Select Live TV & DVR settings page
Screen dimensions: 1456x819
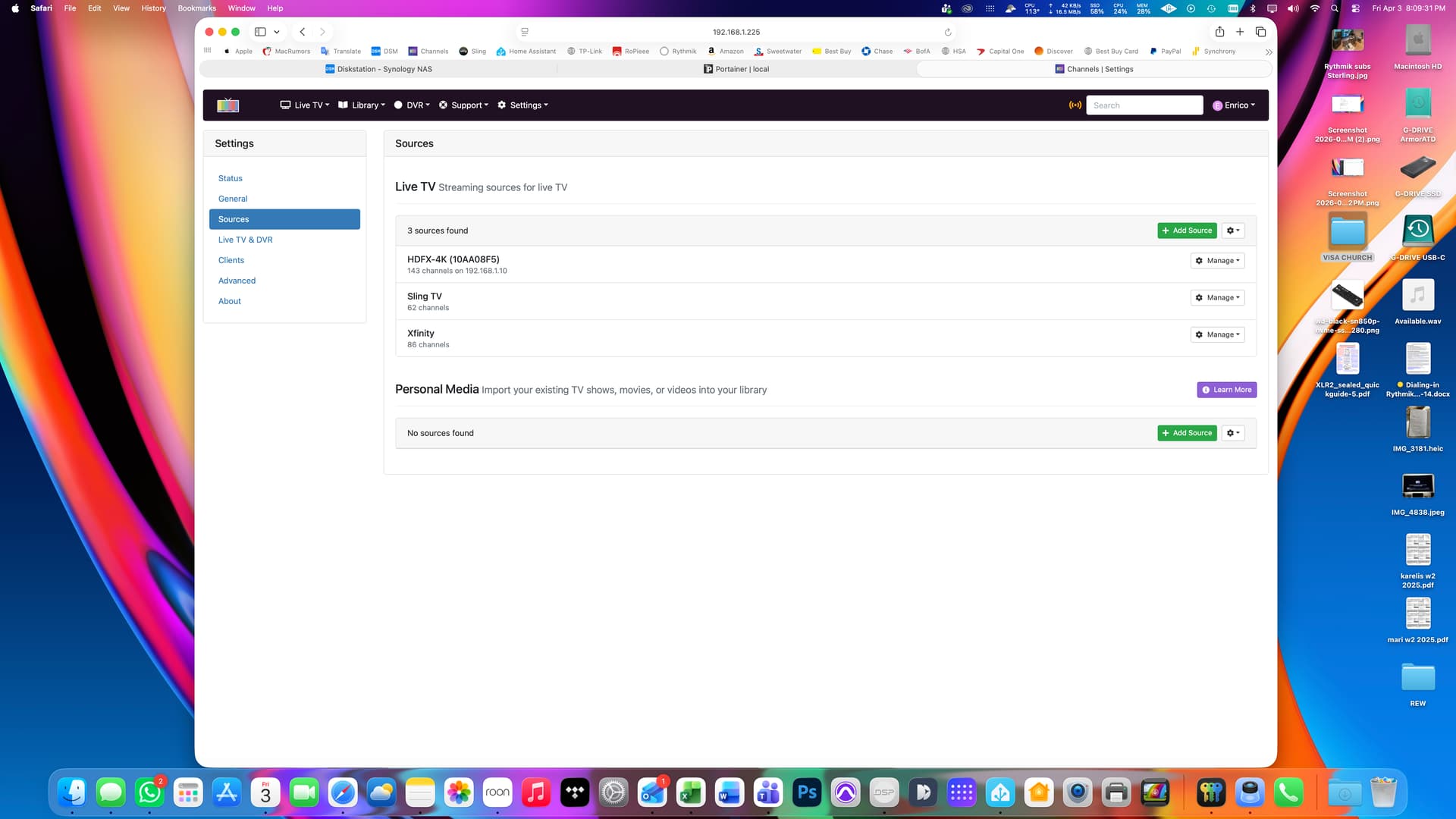point(245,240)
